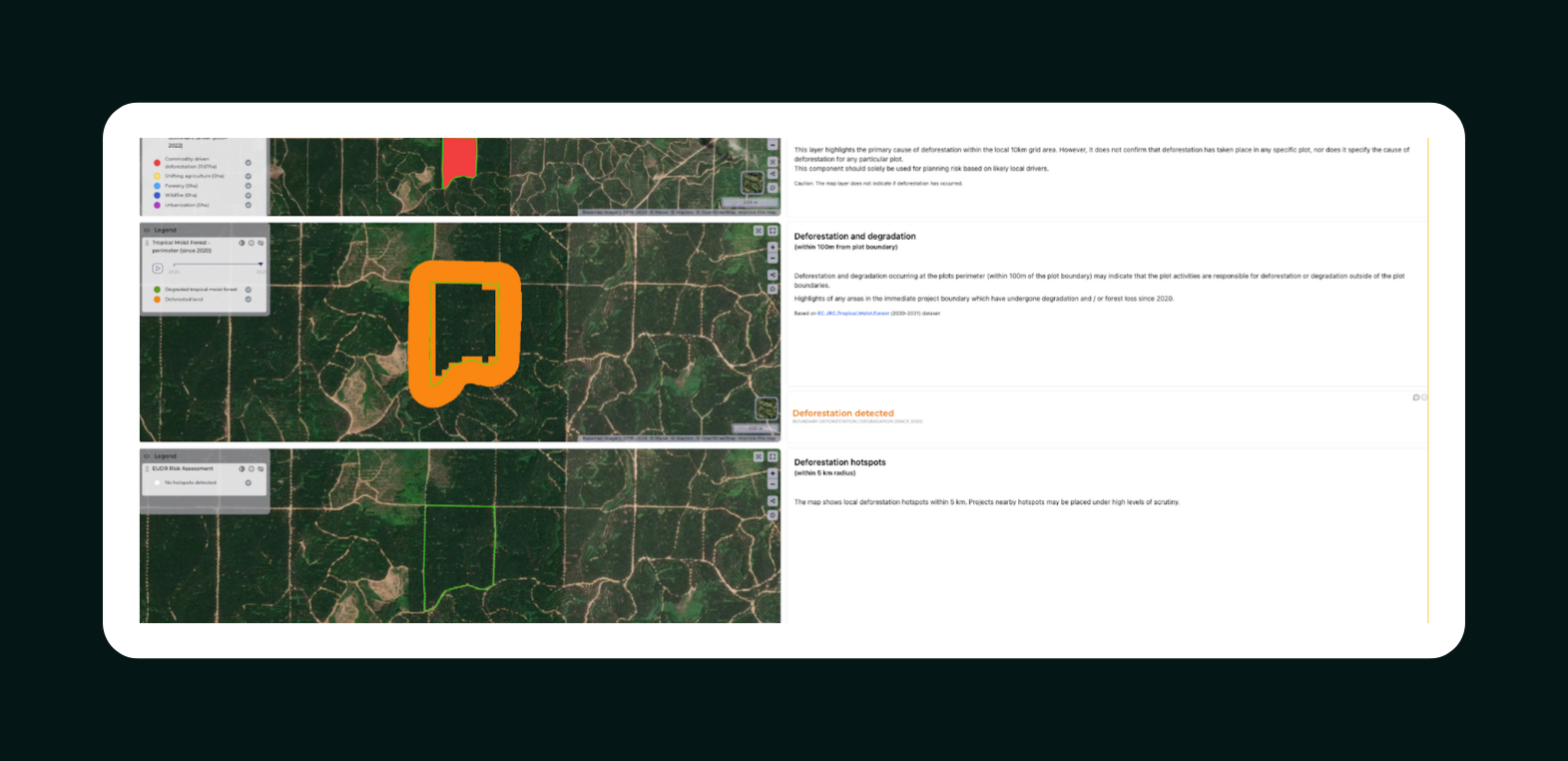Open info icon for Tropical Moist Forest layer

tap(252, 243)
